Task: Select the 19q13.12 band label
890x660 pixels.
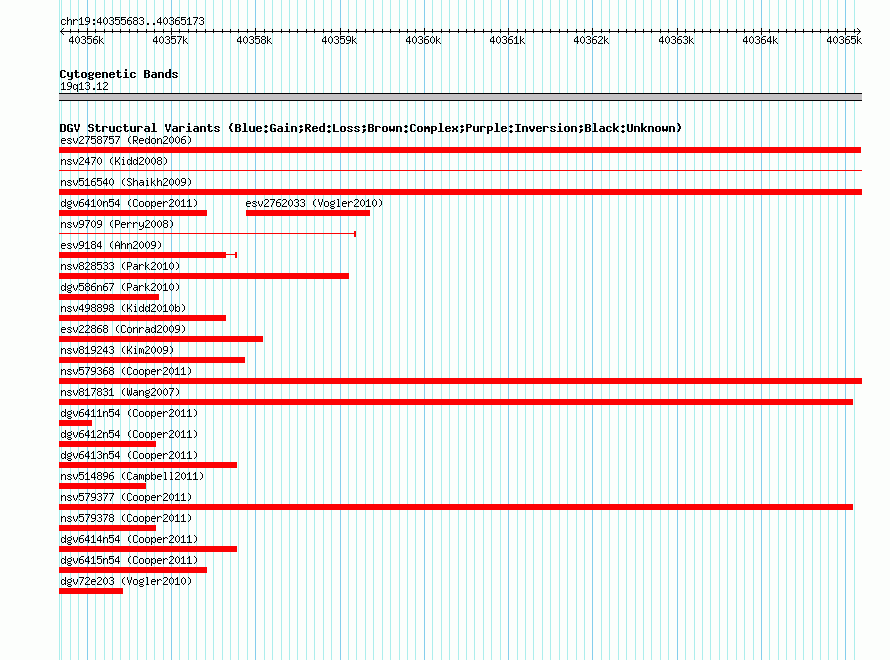Action: tap(84, 86)
